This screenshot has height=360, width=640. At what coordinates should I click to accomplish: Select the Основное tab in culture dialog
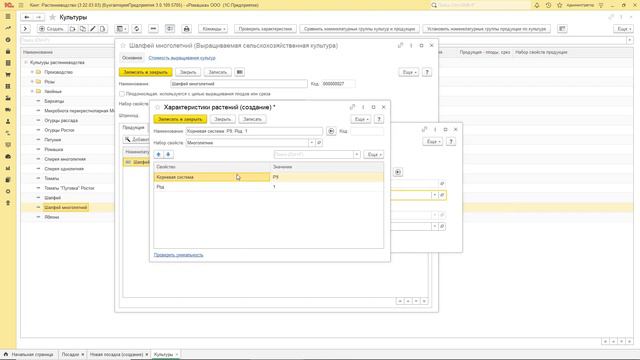tap(132, 58)
